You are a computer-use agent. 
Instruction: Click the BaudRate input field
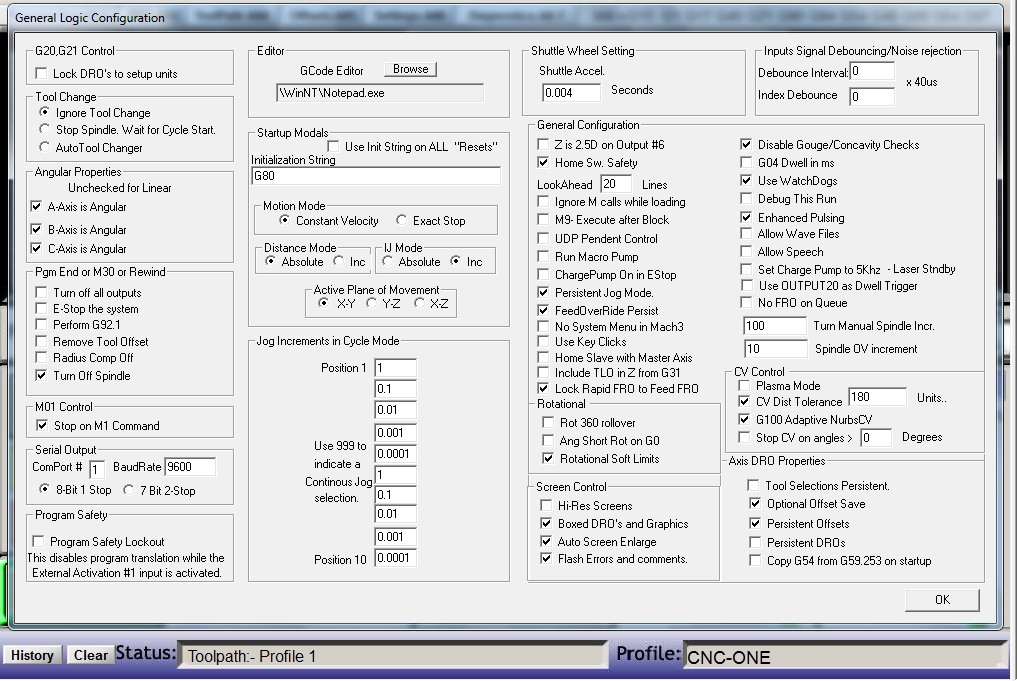click(x=191, y=467)
